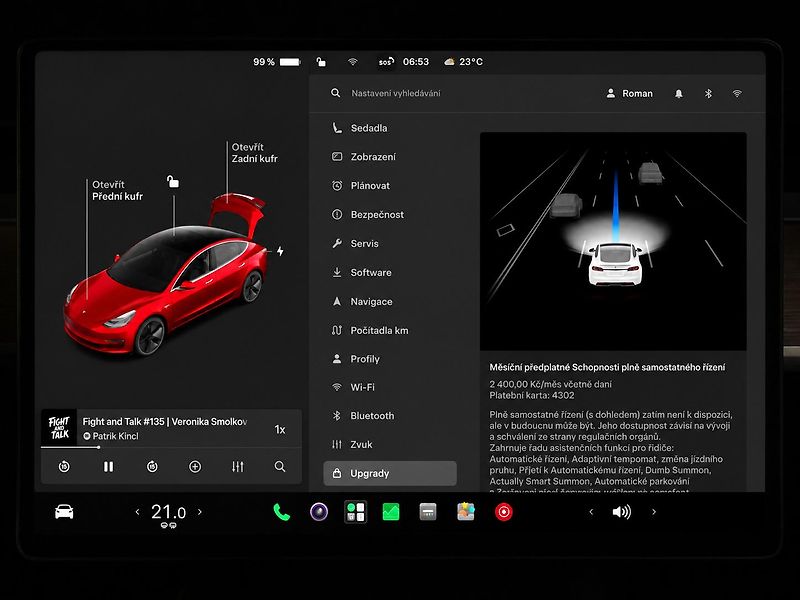Open the green Phone app
Viewport: 800px width, 600px height.
[x=282, y=512]
